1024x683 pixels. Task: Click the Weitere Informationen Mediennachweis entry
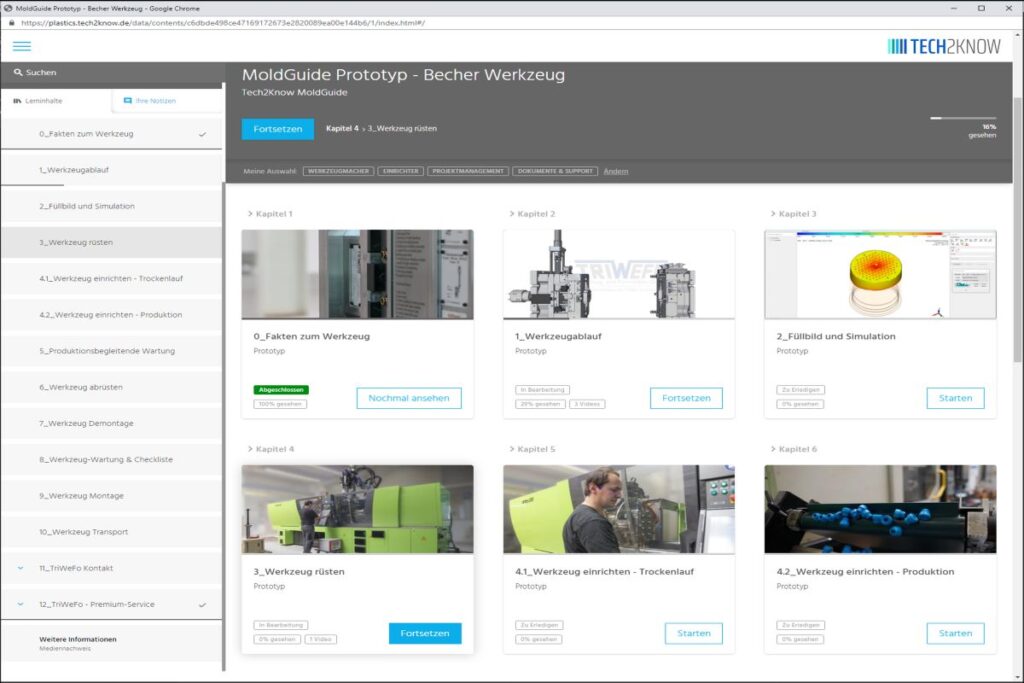tap(112, 643)
